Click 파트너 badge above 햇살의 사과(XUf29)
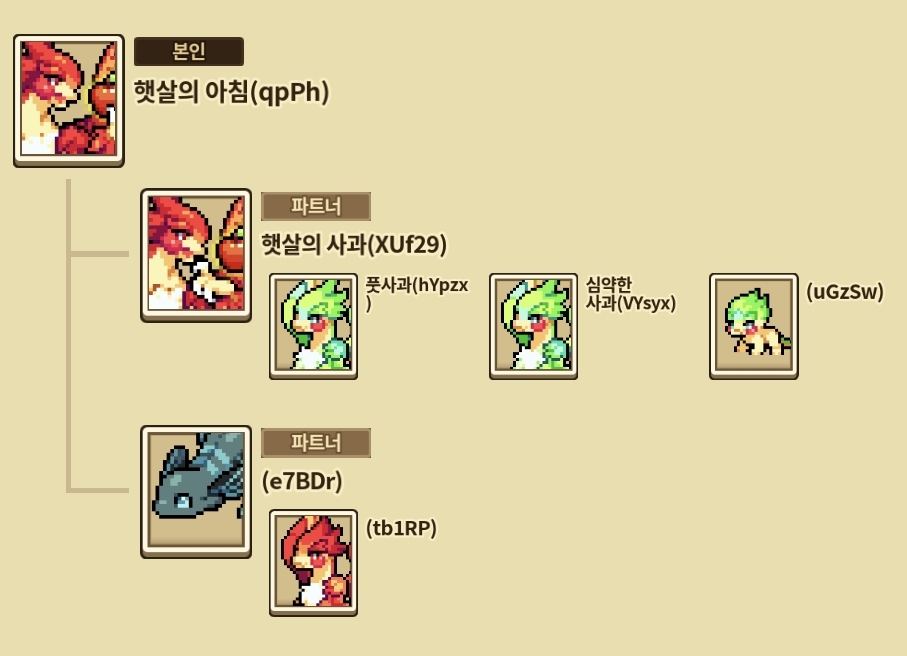Image resolution: width=907 pixels, height=656 pixels. (x=316, y=207)
